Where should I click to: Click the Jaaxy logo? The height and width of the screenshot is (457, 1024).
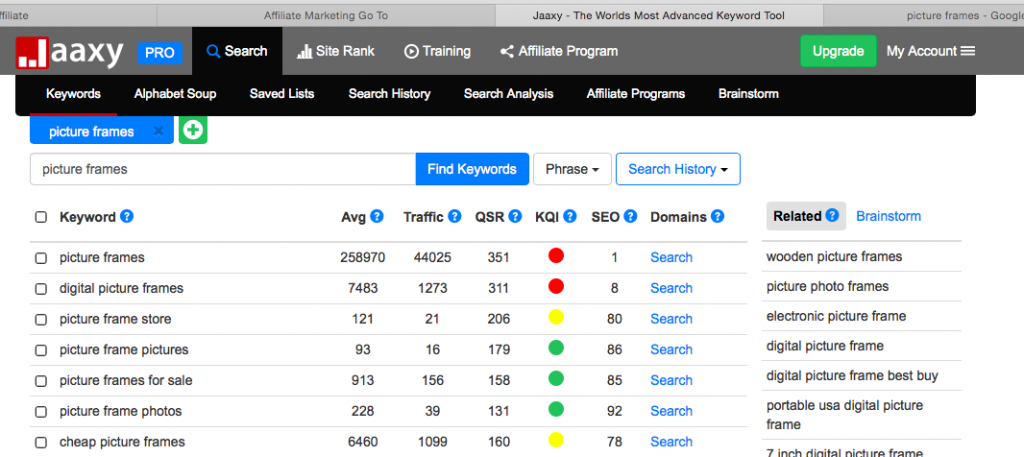[x=70, y=52]
